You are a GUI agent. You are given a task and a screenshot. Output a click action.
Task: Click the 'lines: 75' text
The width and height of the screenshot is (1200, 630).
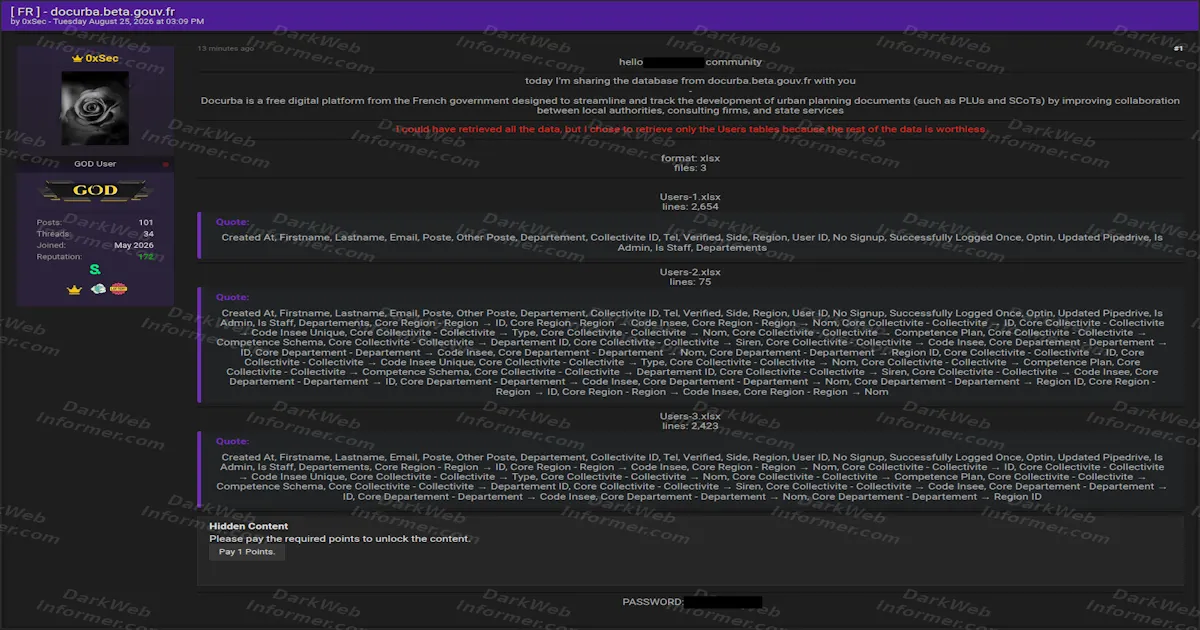tap(690, 282)
